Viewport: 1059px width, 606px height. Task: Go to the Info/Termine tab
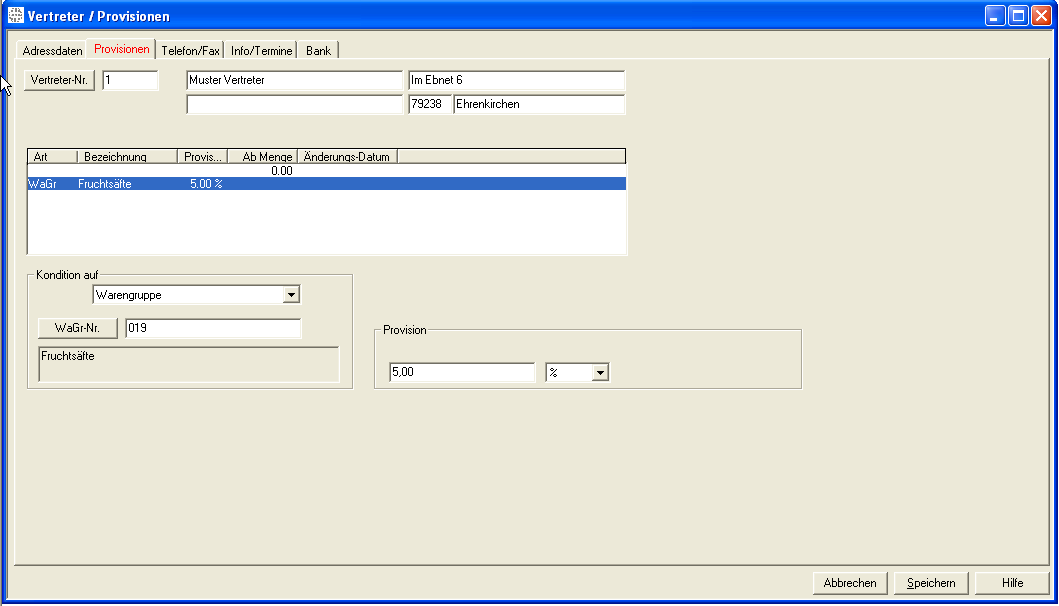261,50
